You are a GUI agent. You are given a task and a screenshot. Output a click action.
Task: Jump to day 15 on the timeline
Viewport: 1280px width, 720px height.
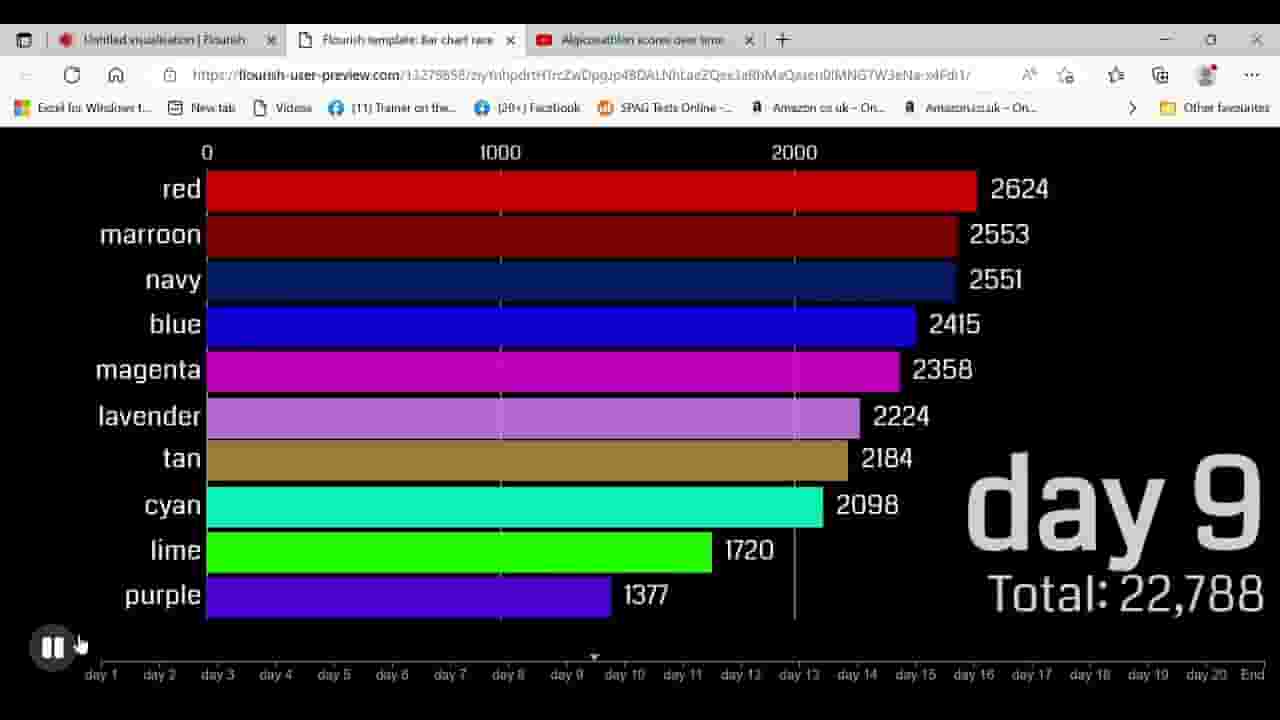[x=915, y=675]
